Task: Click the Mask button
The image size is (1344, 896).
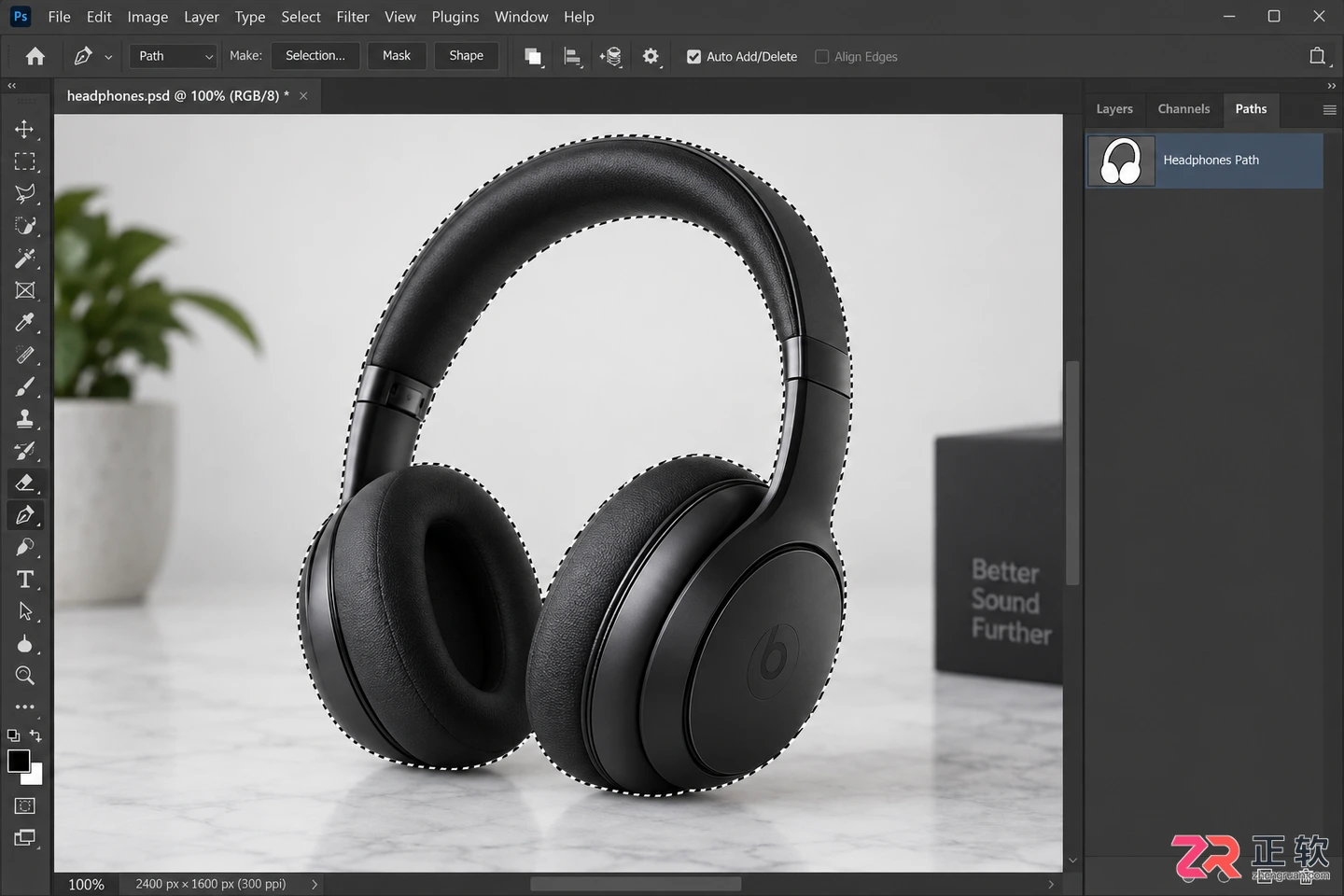Action: pyautogui.click(x=397, y=56)
